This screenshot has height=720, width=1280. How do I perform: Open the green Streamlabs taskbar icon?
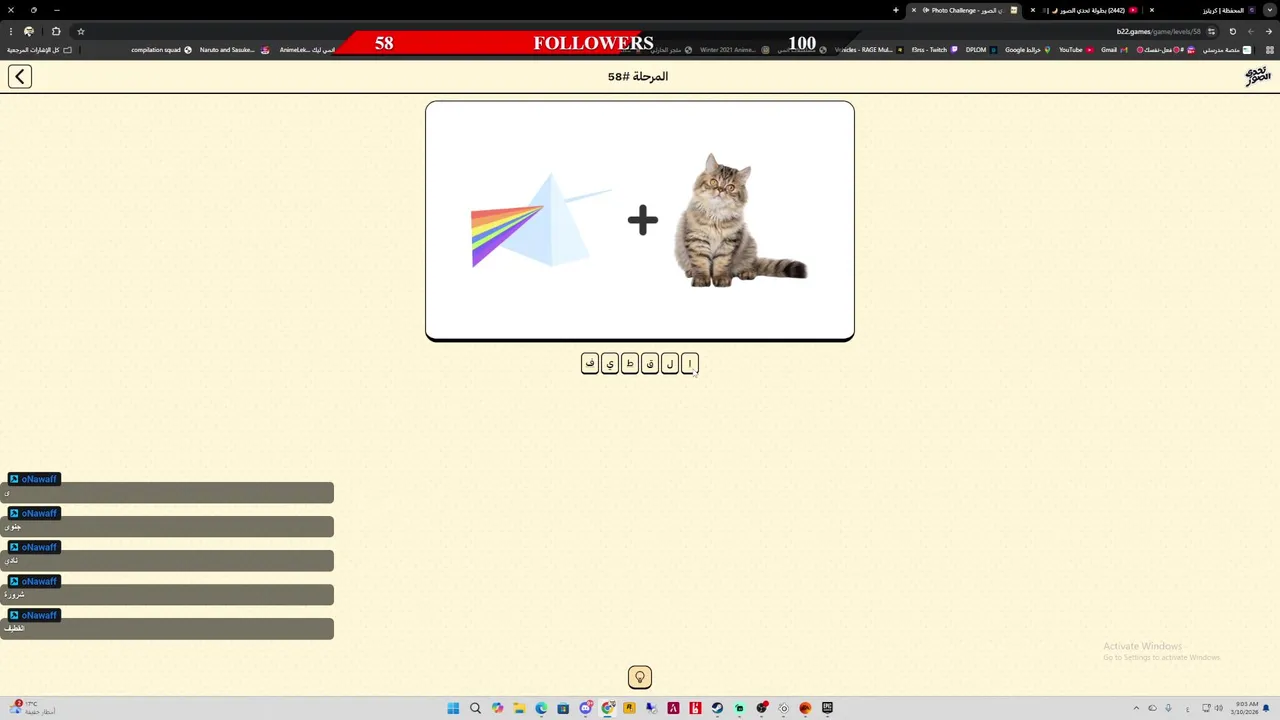pyautogui.click(x=739, y=708)
